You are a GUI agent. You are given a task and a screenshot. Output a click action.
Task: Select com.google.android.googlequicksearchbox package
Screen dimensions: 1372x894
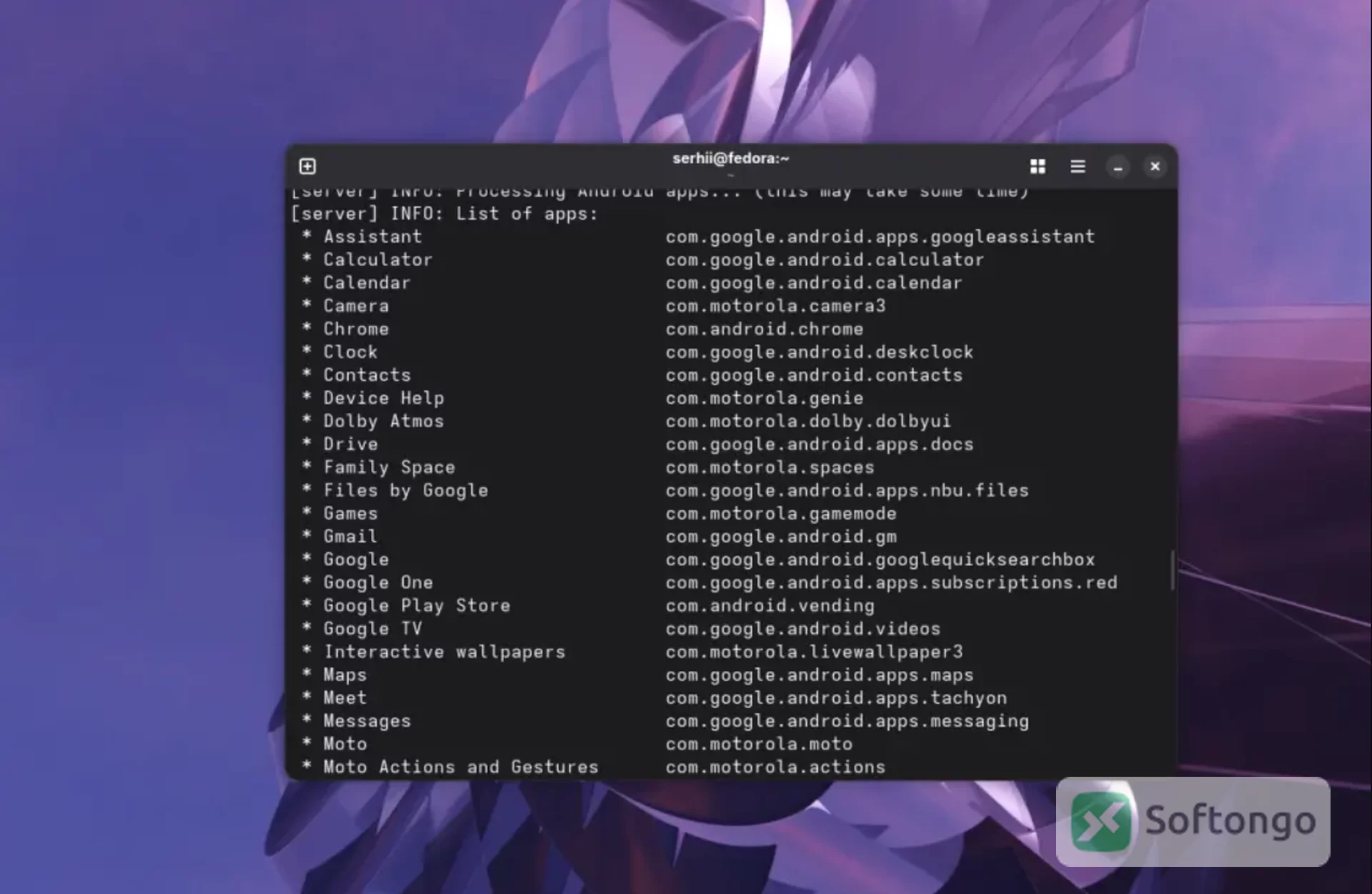(x=880, y=560)
